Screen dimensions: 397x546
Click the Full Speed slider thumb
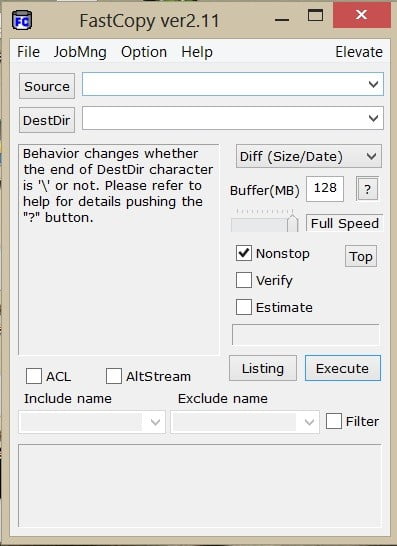(x=293, y=223)
